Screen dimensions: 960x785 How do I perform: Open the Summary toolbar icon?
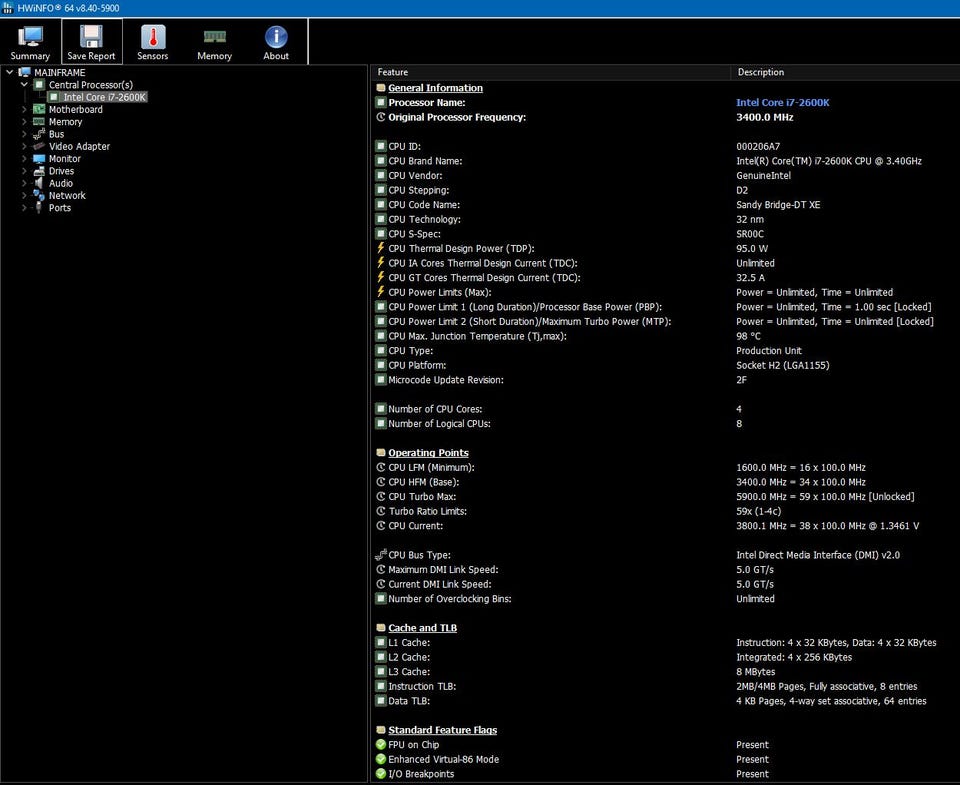(30, 37)
